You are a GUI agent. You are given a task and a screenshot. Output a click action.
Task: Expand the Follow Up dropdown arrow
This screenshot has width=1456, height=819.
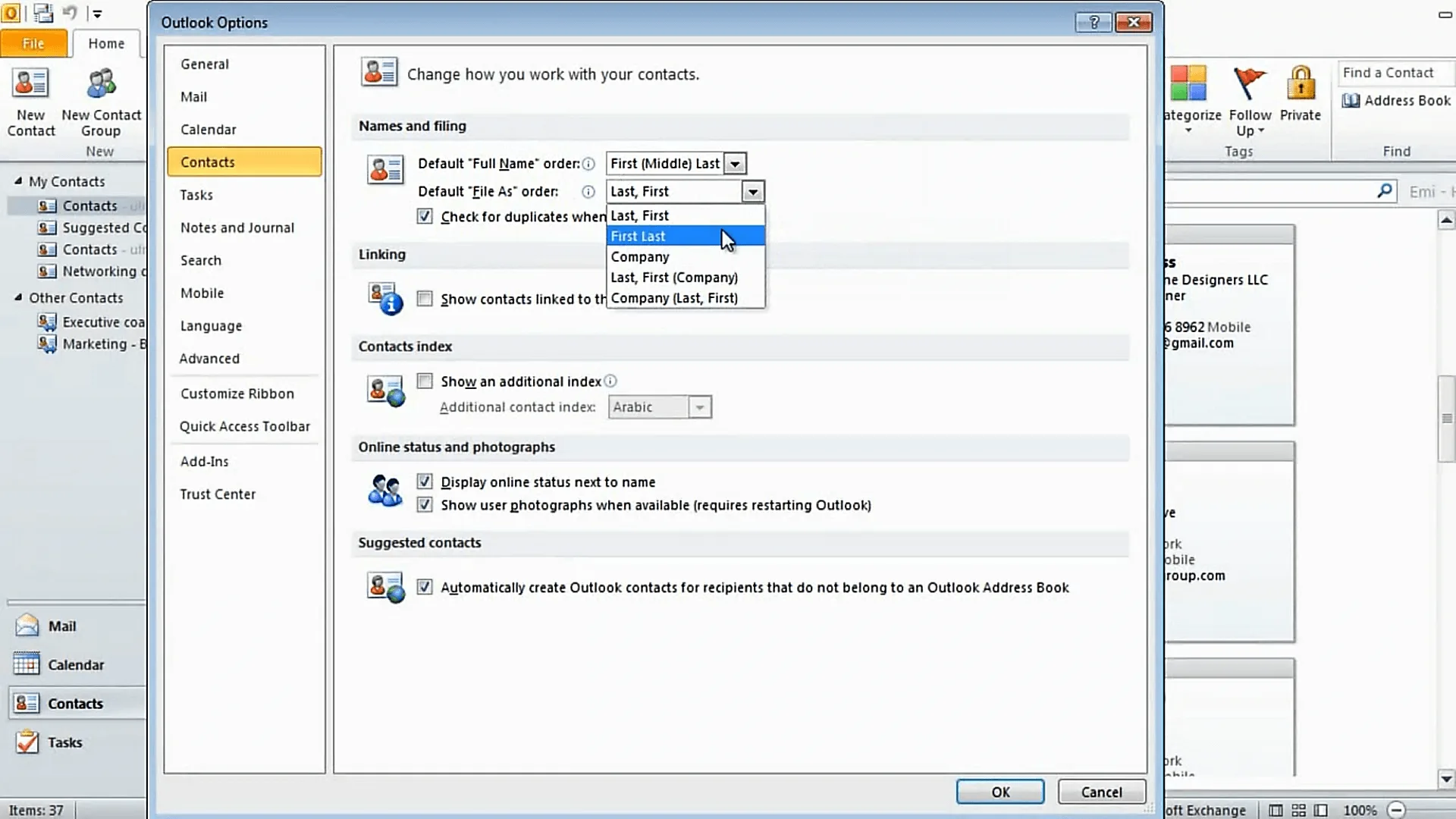pos(1261,131)
